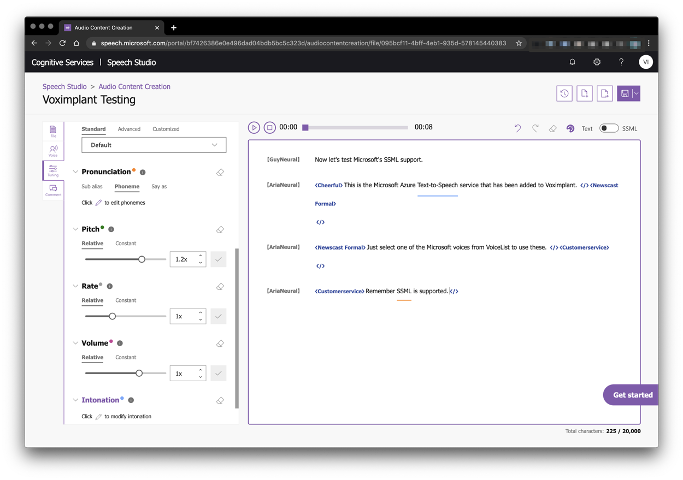
Task: Open a new browser tab
Action: (x=173, y=27)
